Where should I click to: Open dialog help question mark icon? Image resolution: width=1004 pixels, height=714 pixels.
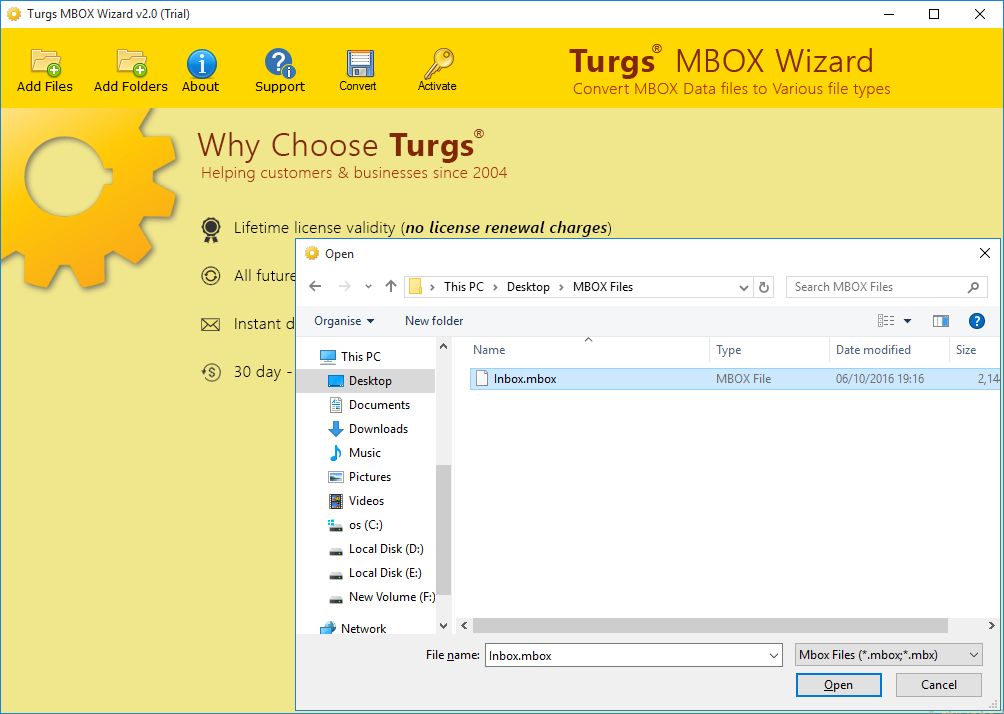[x=976, y=321]
